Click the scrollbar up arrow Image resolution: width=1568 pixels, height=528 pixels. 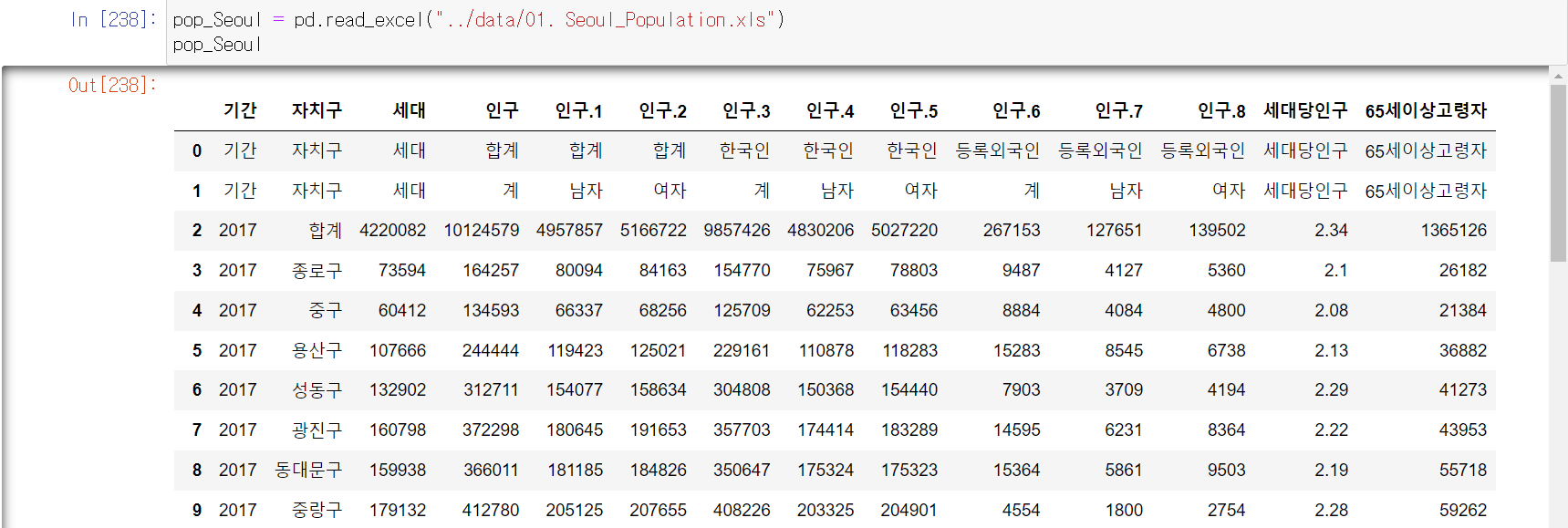click(x=1558, y=75)
